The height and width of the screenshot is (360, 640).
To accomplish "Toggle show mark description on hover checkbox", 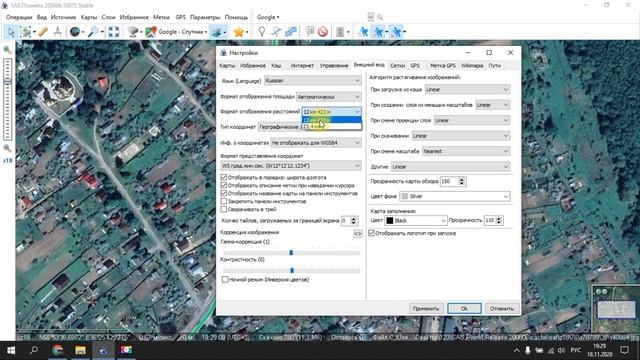I will 224,185.
